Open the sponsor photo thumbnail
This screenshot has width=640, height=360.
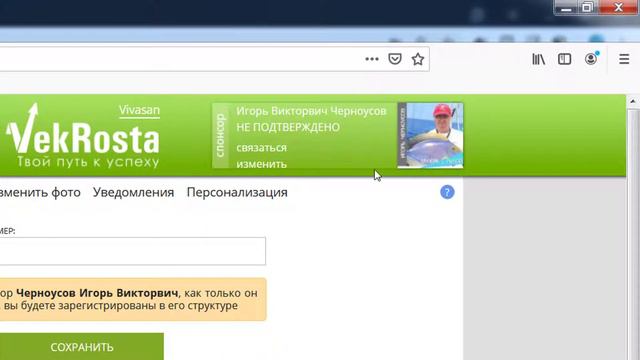pyautogui.click(x=430, y=136)
